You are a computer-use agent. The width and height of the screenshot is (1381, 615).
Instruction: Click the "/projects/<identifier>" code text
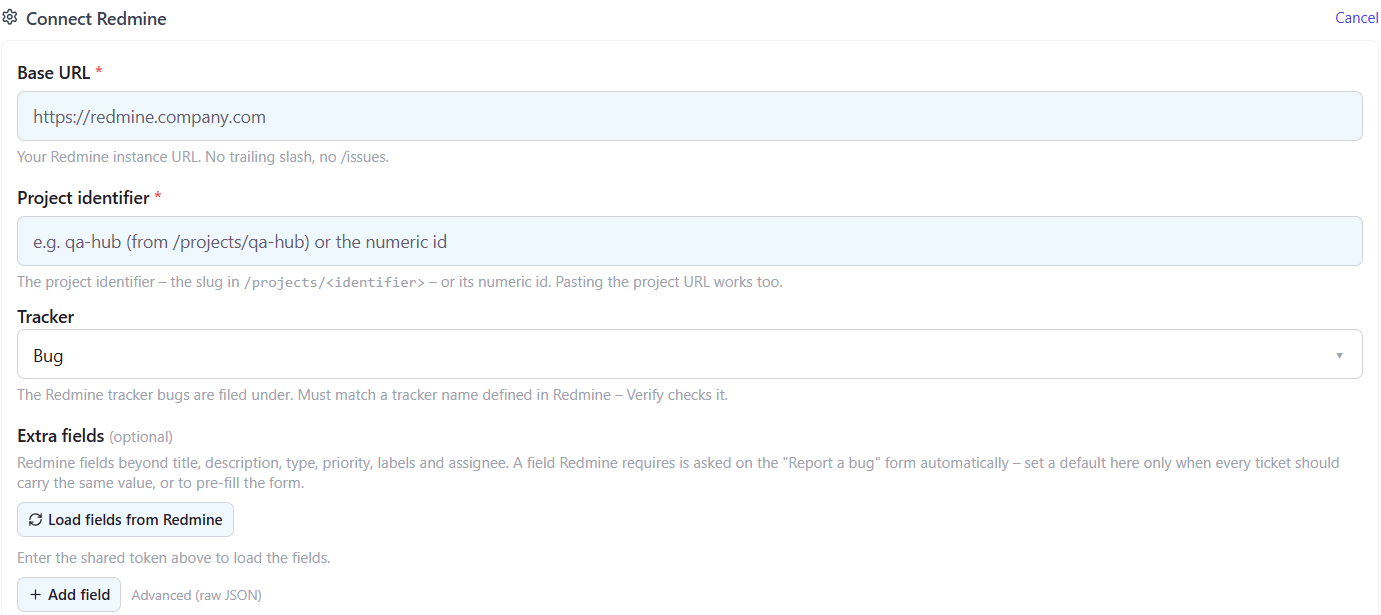click(335, 282)
